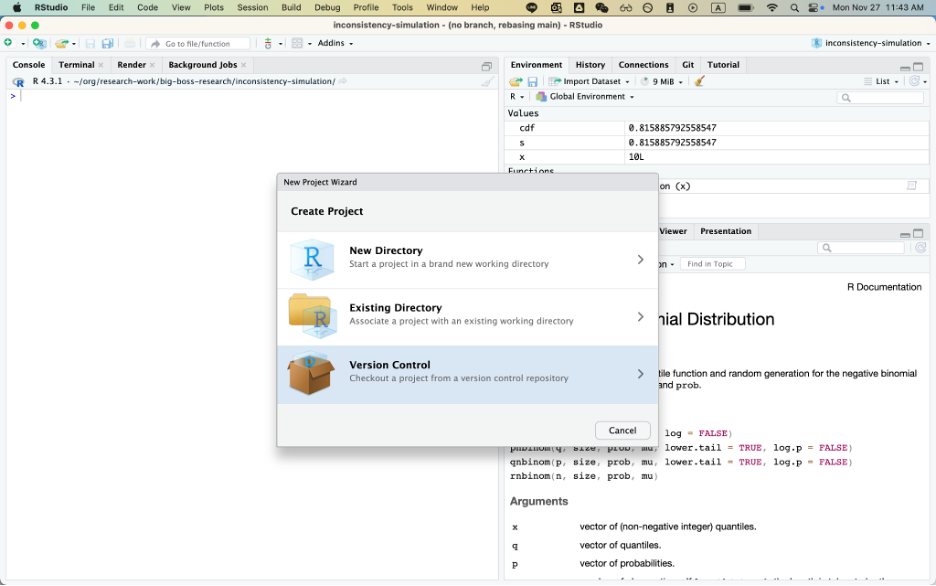936x586 pixels.
Task: Click the Help pane search field
Action: click(861, 247)
